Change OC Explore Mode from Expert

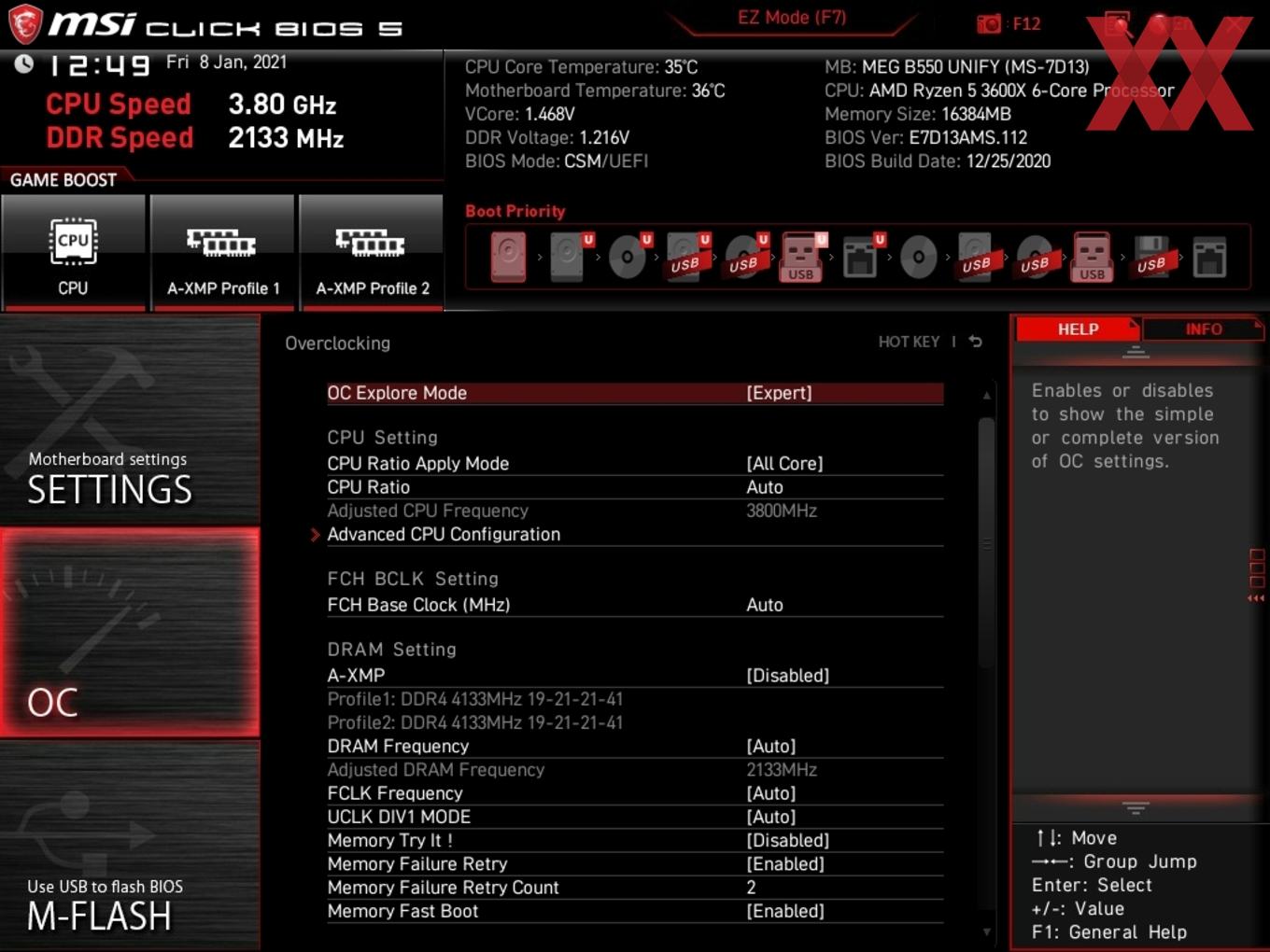tap(635, 393)
